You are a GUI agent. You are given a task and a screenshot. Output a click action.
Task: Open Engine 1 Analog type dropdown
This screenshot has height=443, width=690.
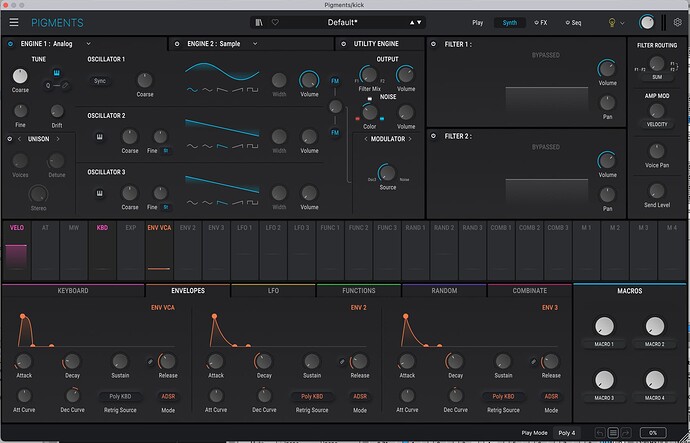[x=88, y=44]
